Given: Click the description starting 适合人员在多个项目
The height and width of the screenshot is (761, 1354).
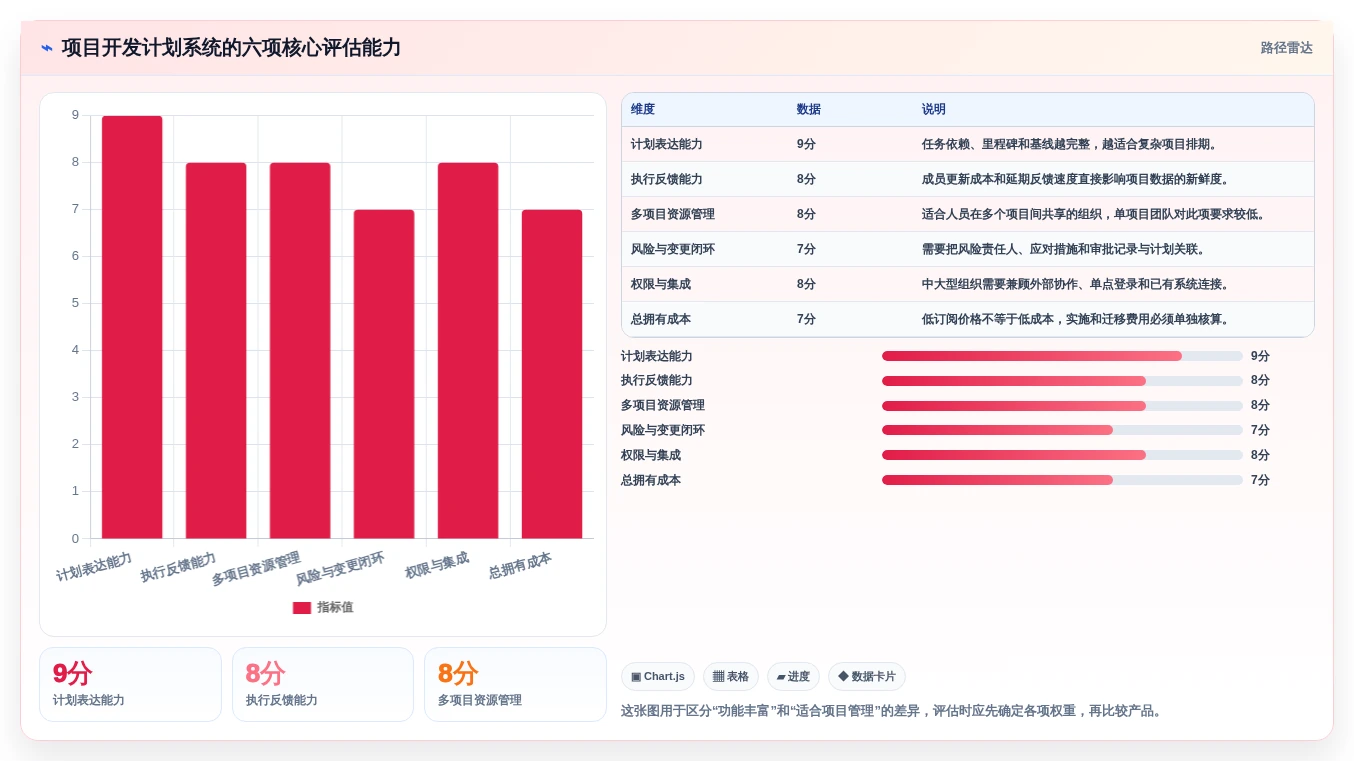Looking at the screenshot, I should 1095,214.
